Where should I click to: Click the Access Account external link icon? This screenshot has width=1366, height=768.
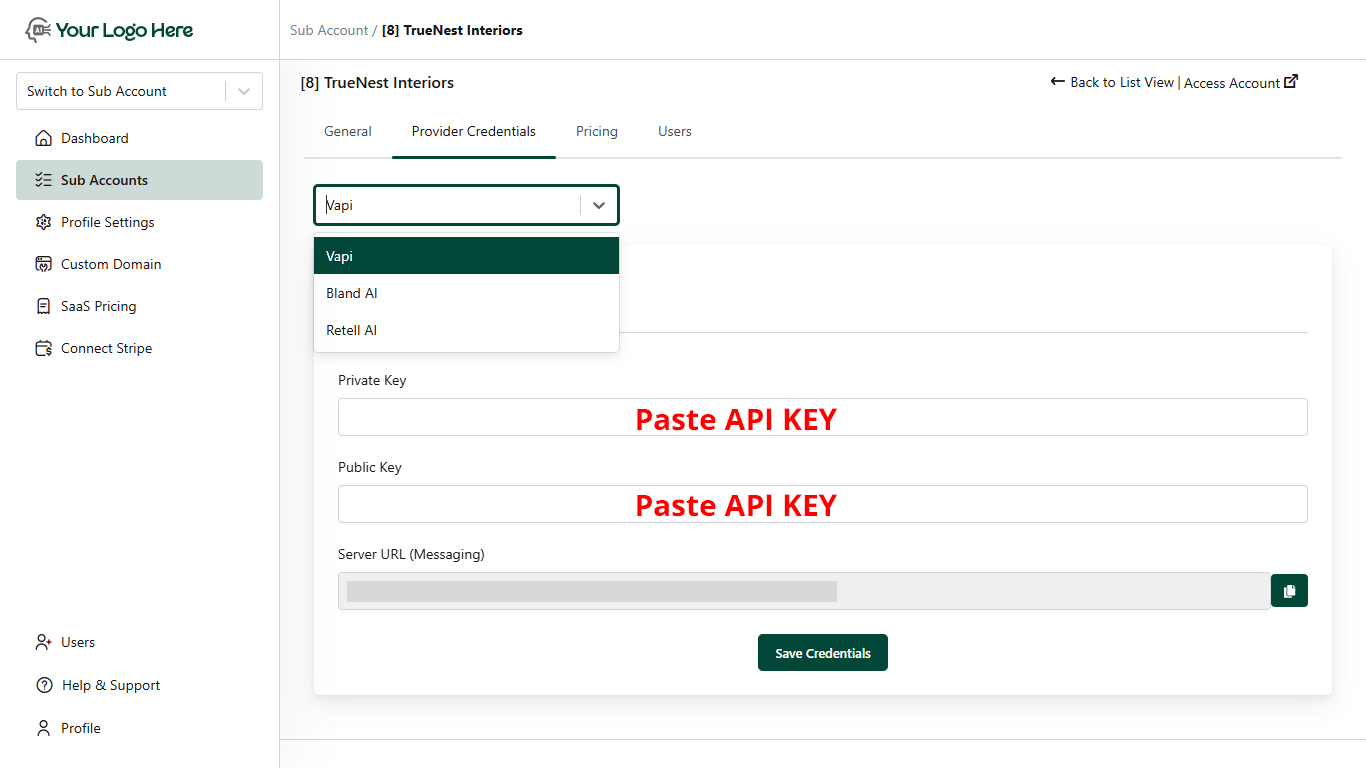[x=1291, y=81]
